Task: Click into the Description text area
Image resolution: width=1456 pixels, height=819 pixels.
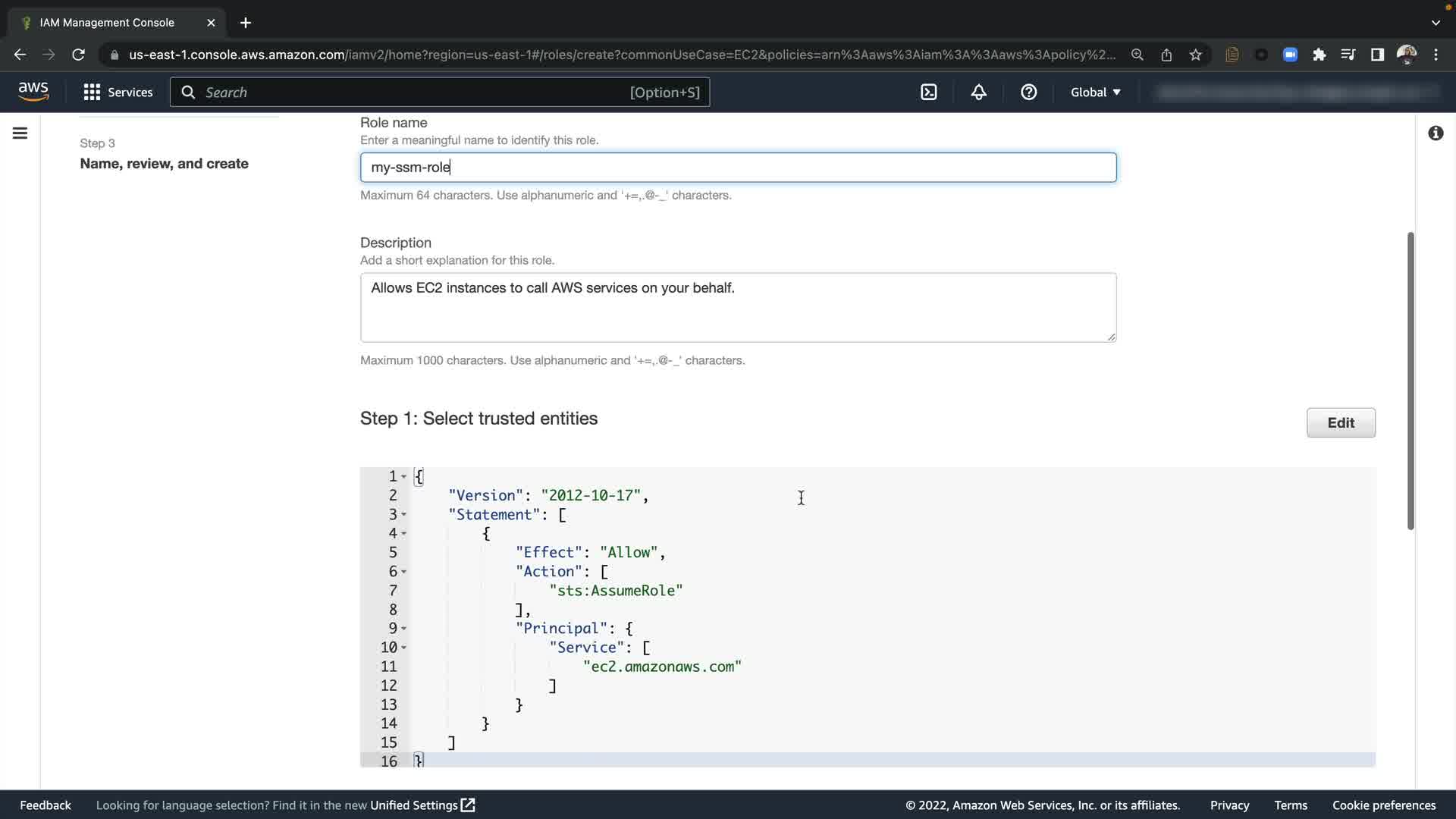Action: pos(737,307)
